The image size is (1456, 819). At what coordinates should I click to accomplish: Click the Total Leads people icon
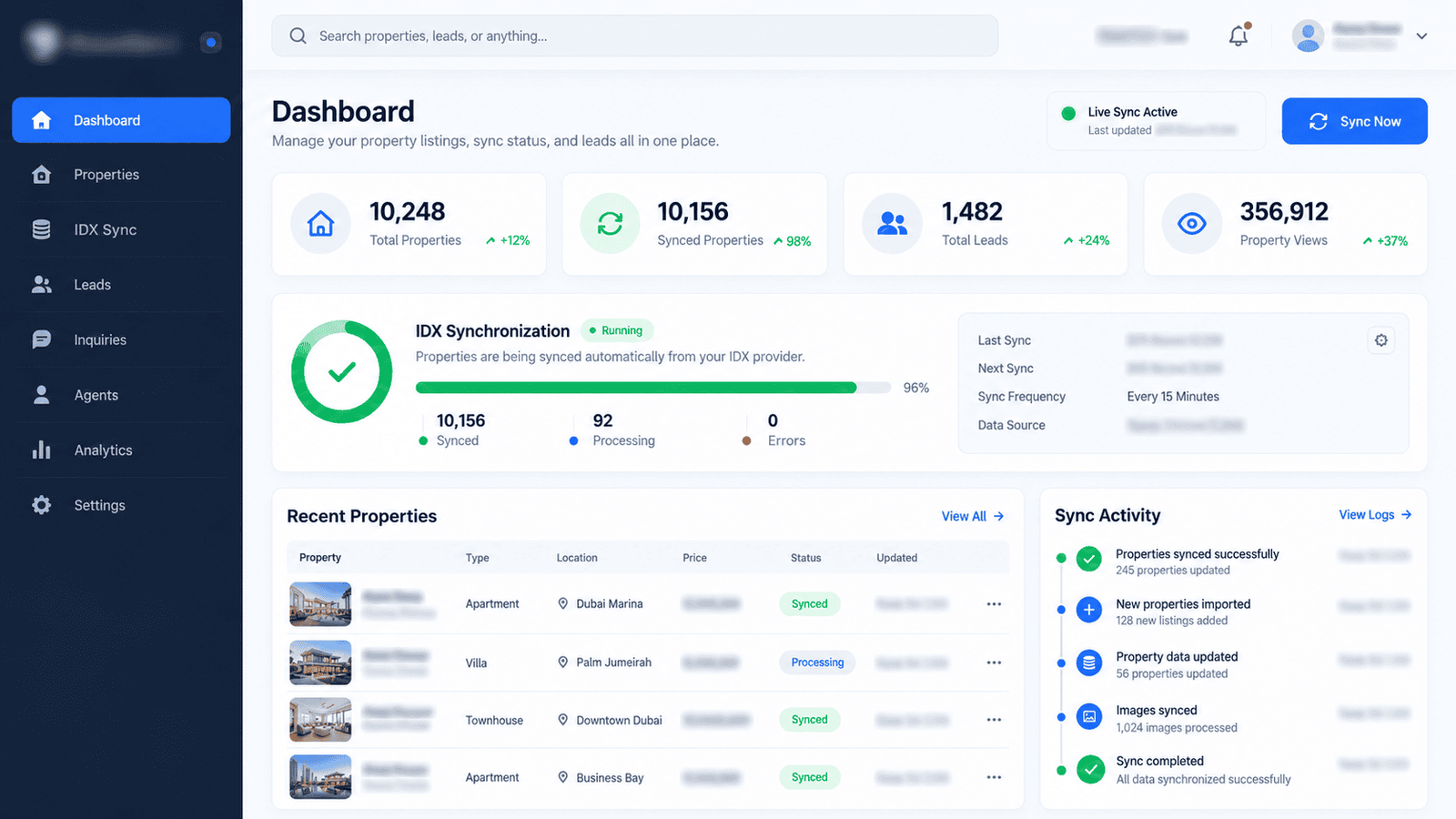click(892, 223)
